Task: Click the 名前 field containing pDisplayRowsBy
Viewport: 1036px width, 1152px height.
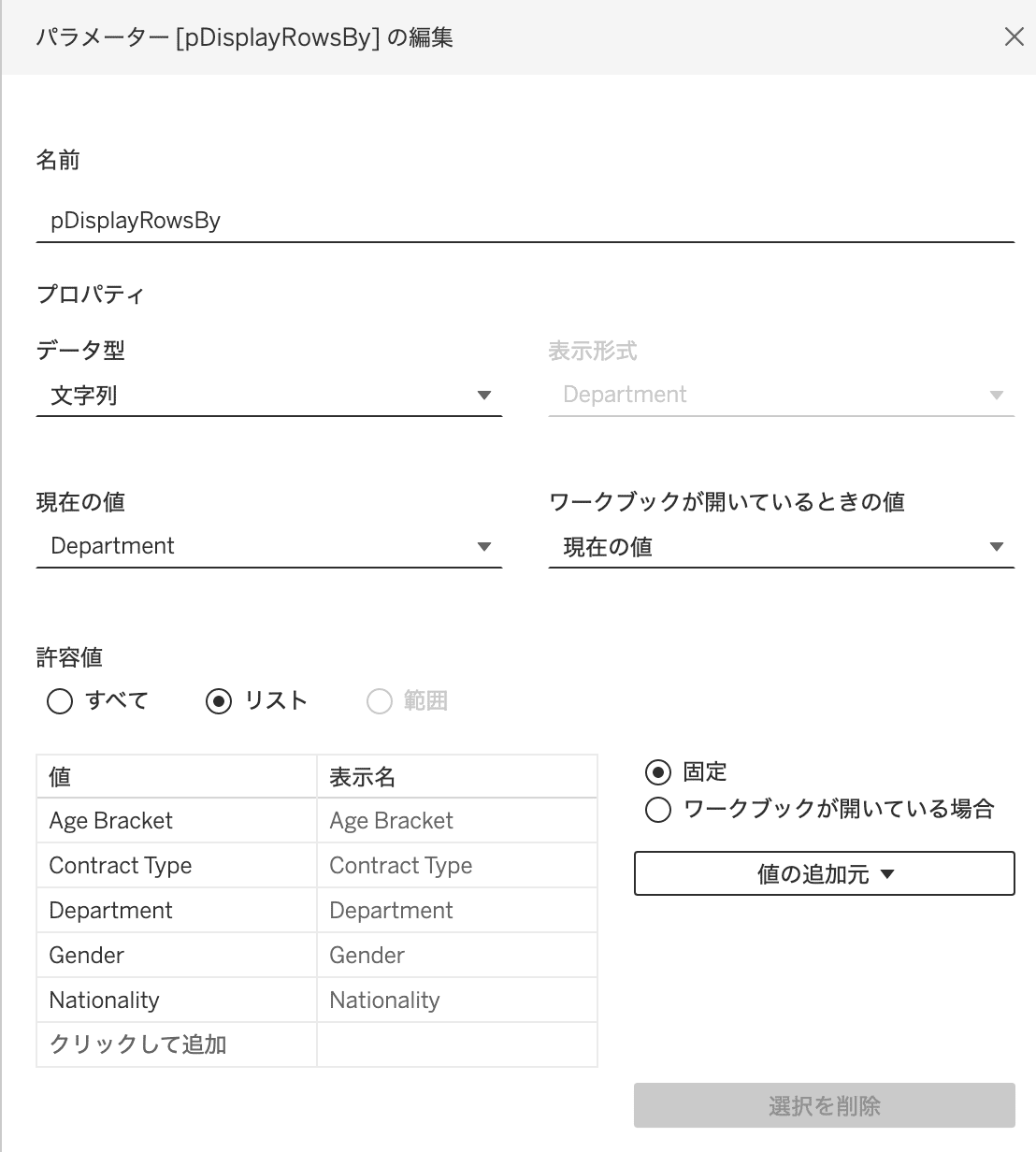Action: (525, 221)
